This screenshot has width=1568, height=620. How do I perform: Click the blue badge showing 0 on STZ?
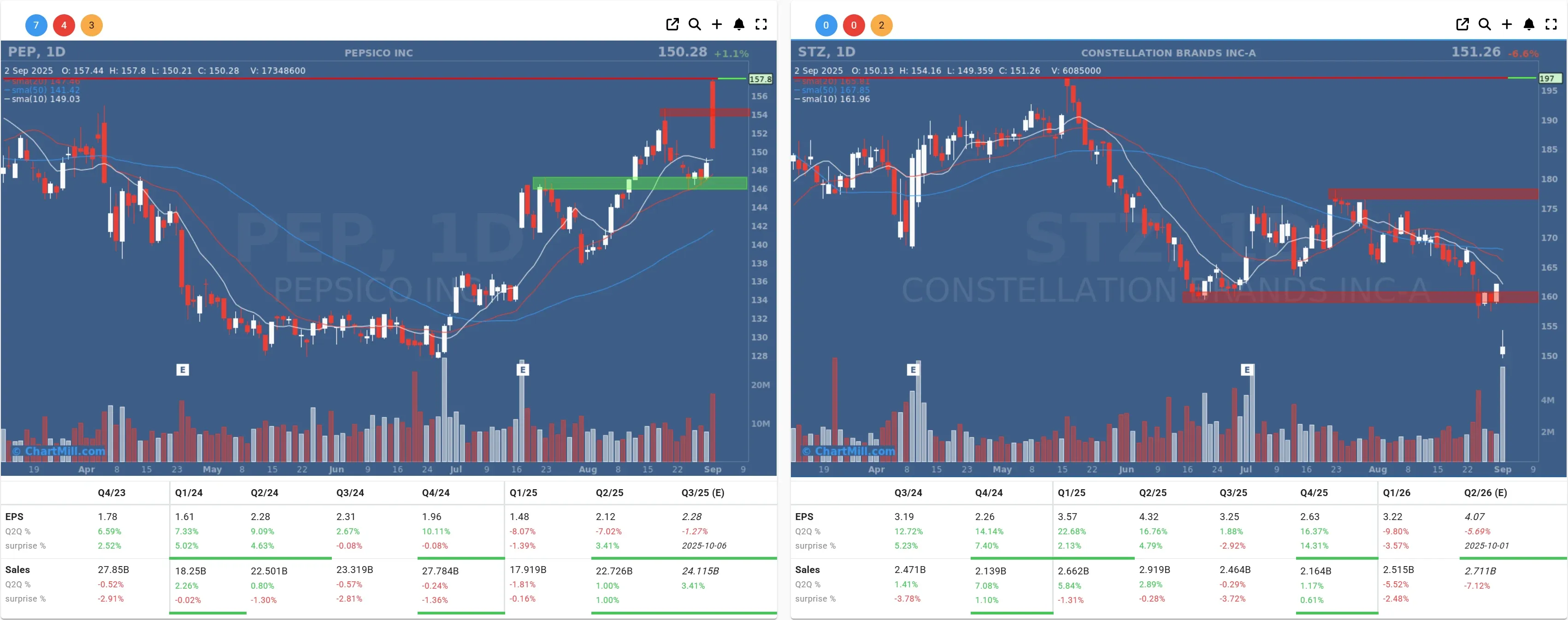[826, 25]
